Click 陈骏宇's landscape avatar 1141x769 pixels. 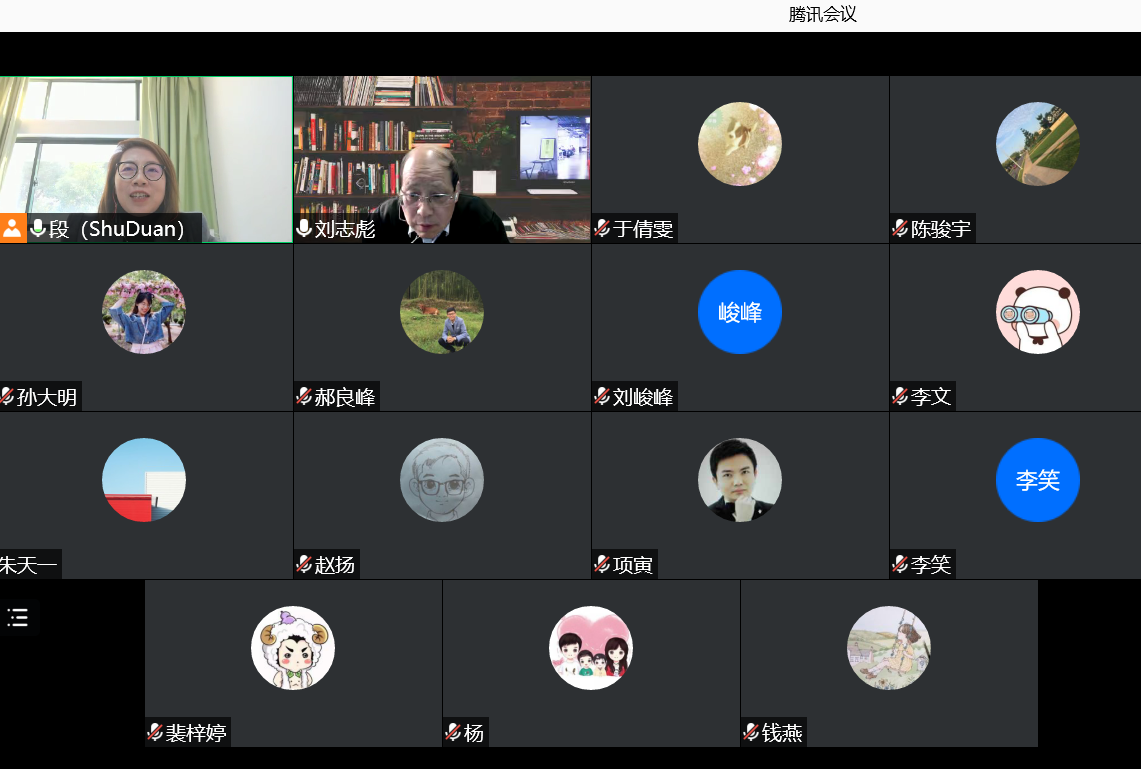(x=1038, y=144)
